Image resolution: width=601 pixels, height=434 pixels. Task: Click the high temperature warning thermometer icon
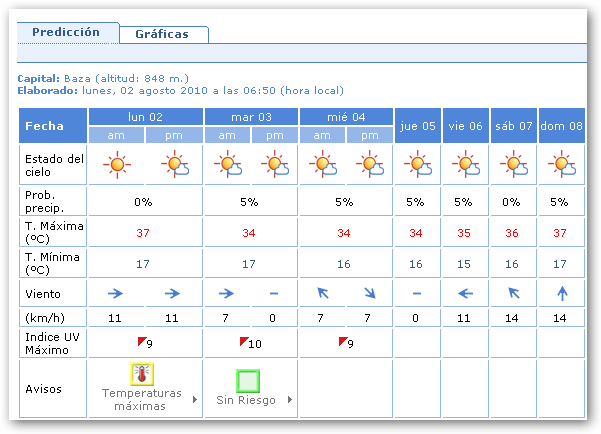tap(144, 375)
